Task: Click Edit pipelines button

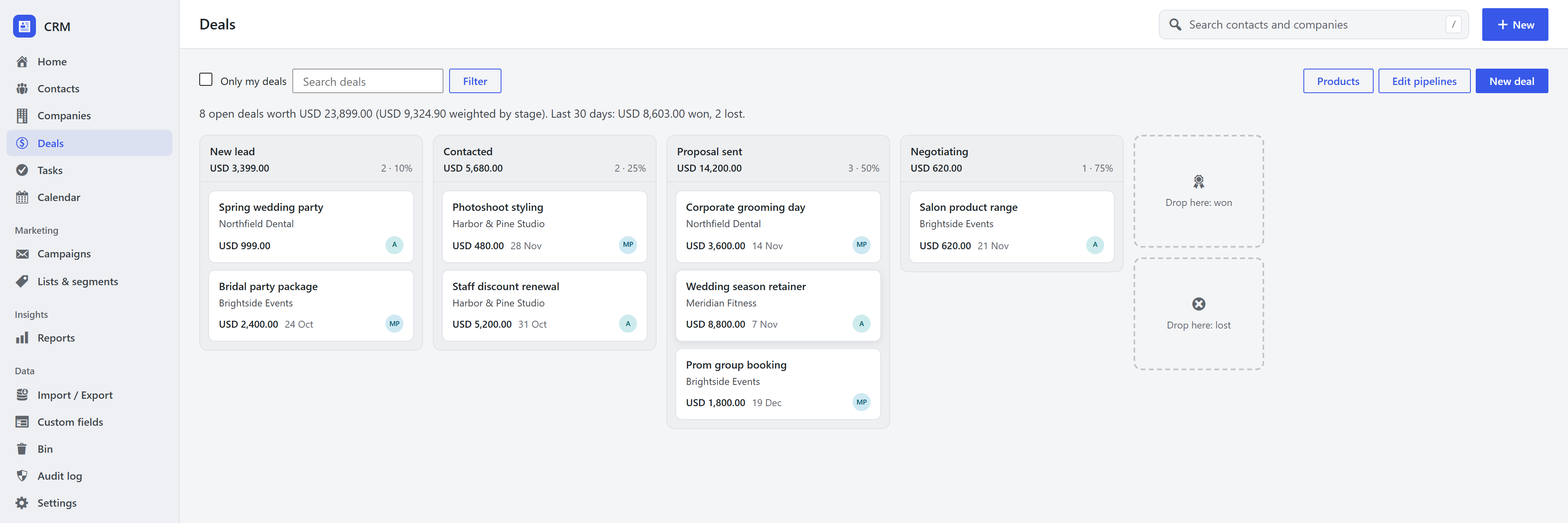Action: coord(1424,81)
